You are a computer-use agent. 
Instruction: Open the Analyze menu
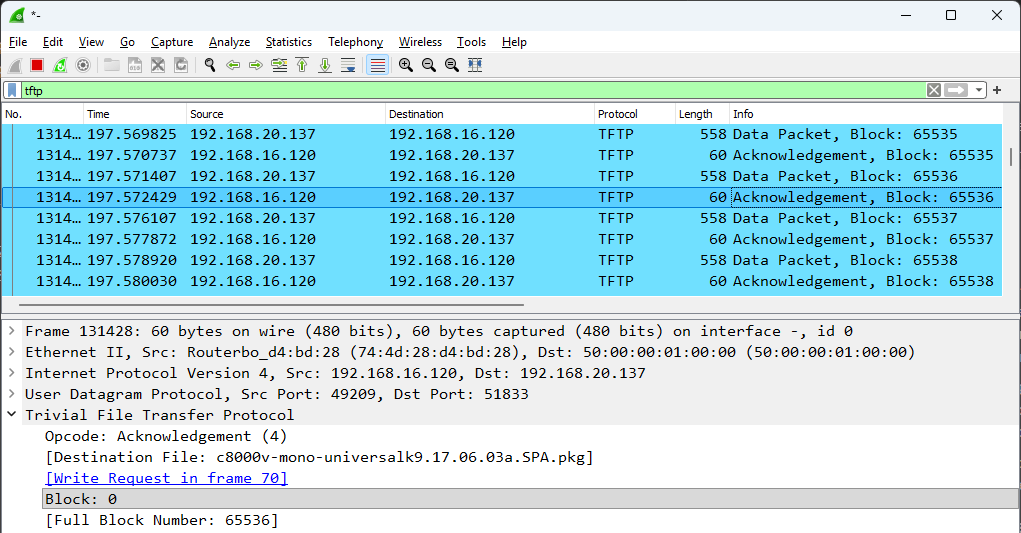(229, 42)
